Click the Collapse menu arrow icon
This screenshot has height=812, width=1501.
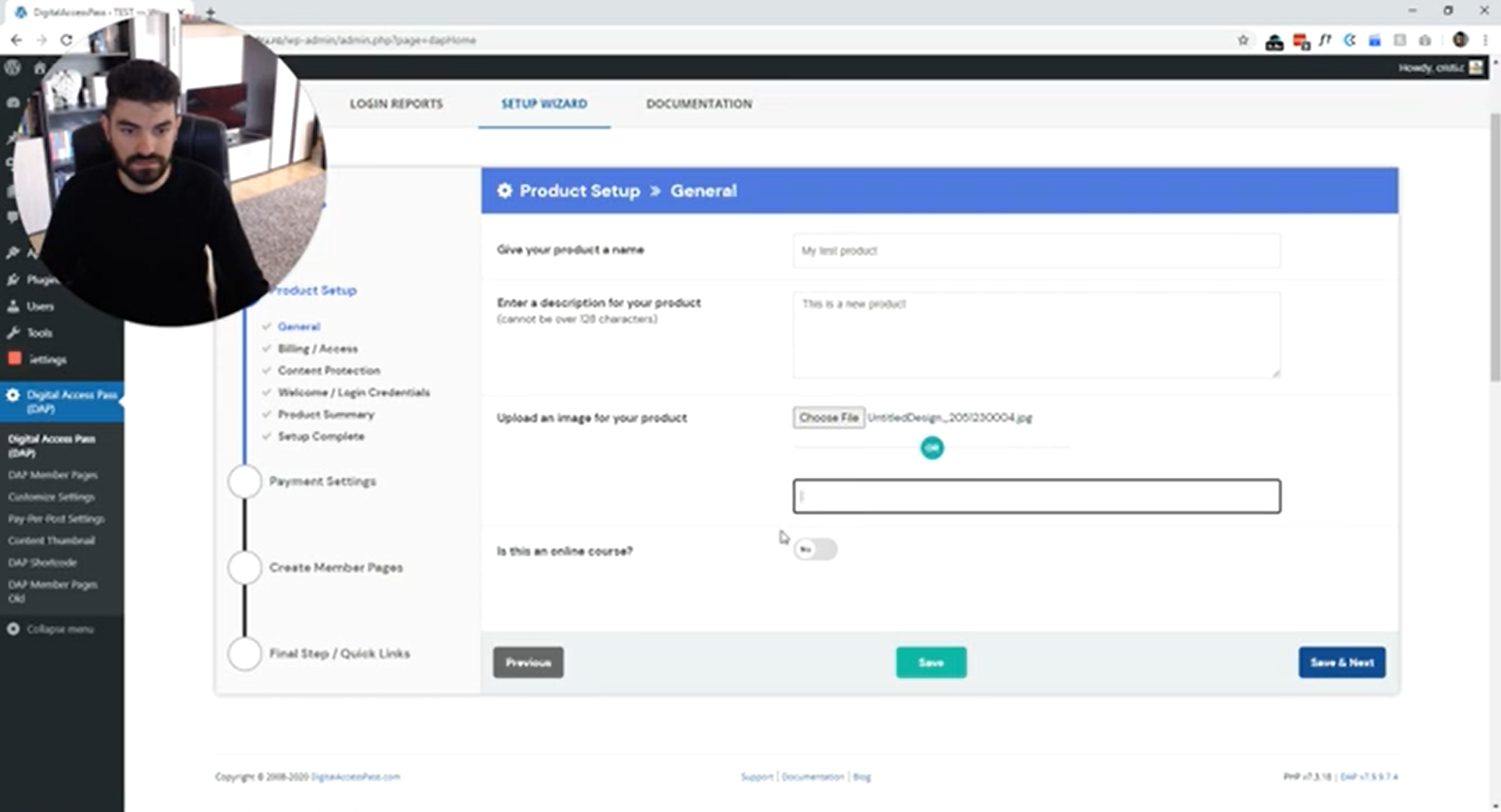click(13, 629)
